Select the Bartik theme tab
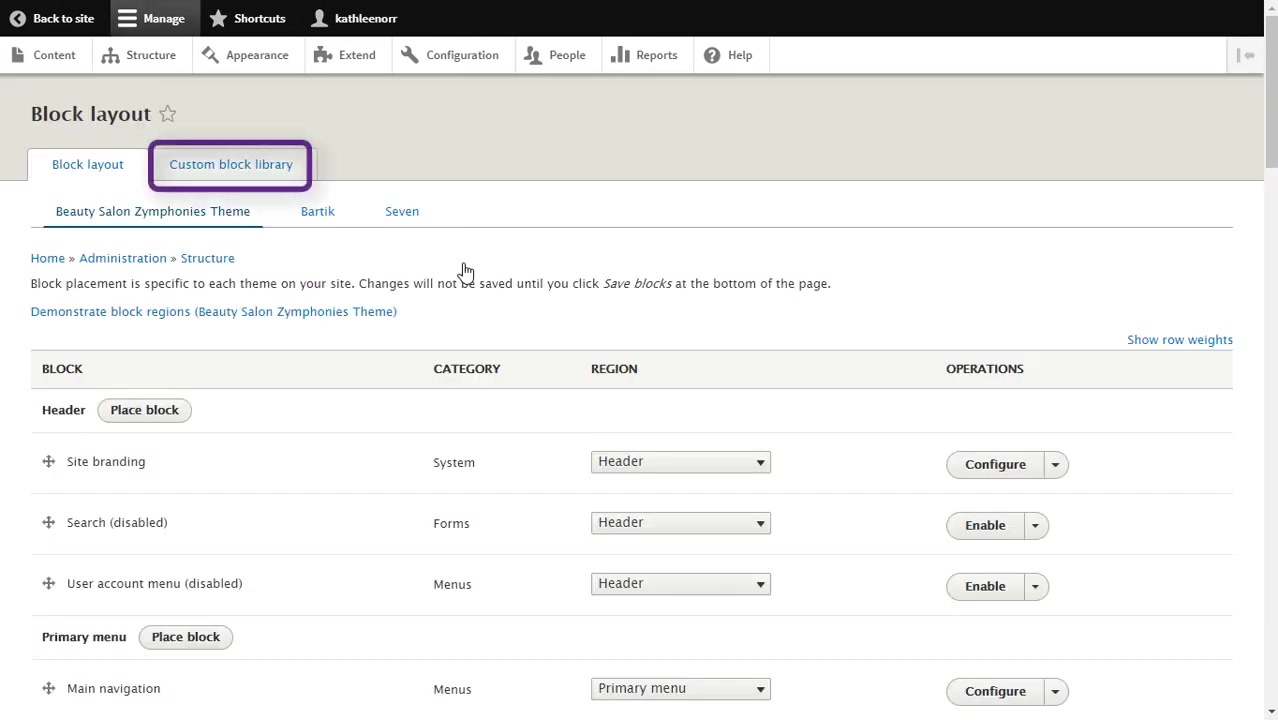 pyautogui.click(x=317, y=211)
